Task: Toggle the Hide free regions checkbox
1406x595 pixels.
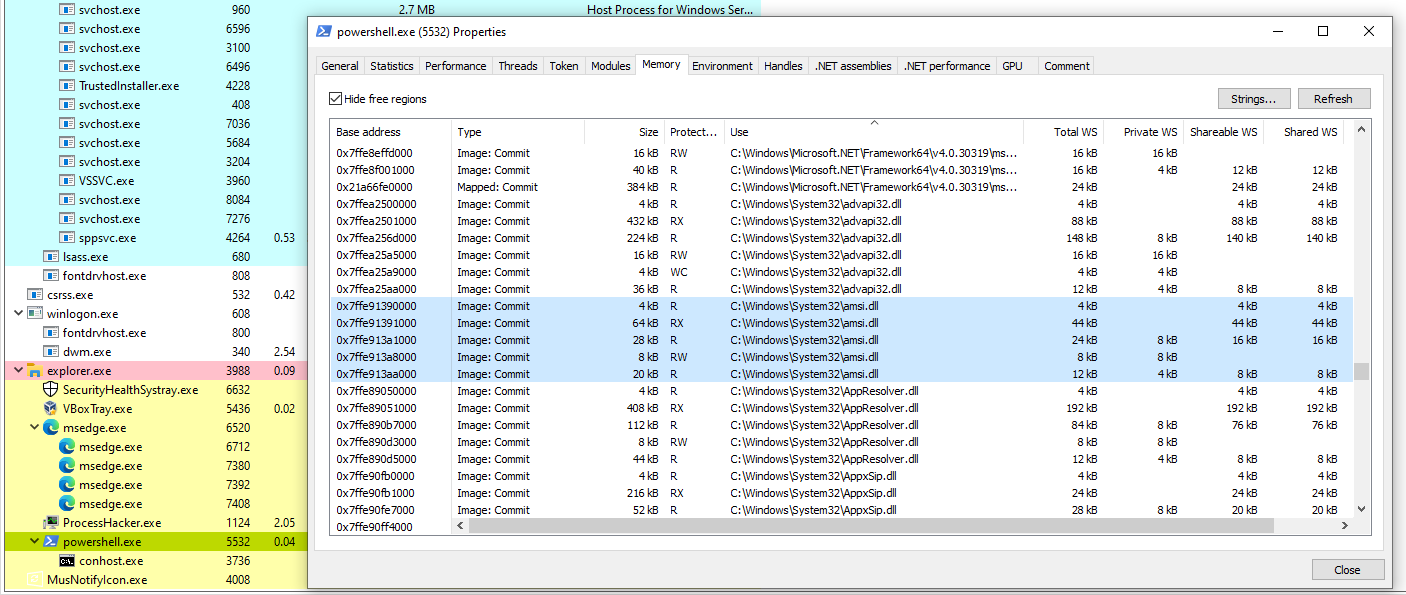Action: click(x=336, y=98)
